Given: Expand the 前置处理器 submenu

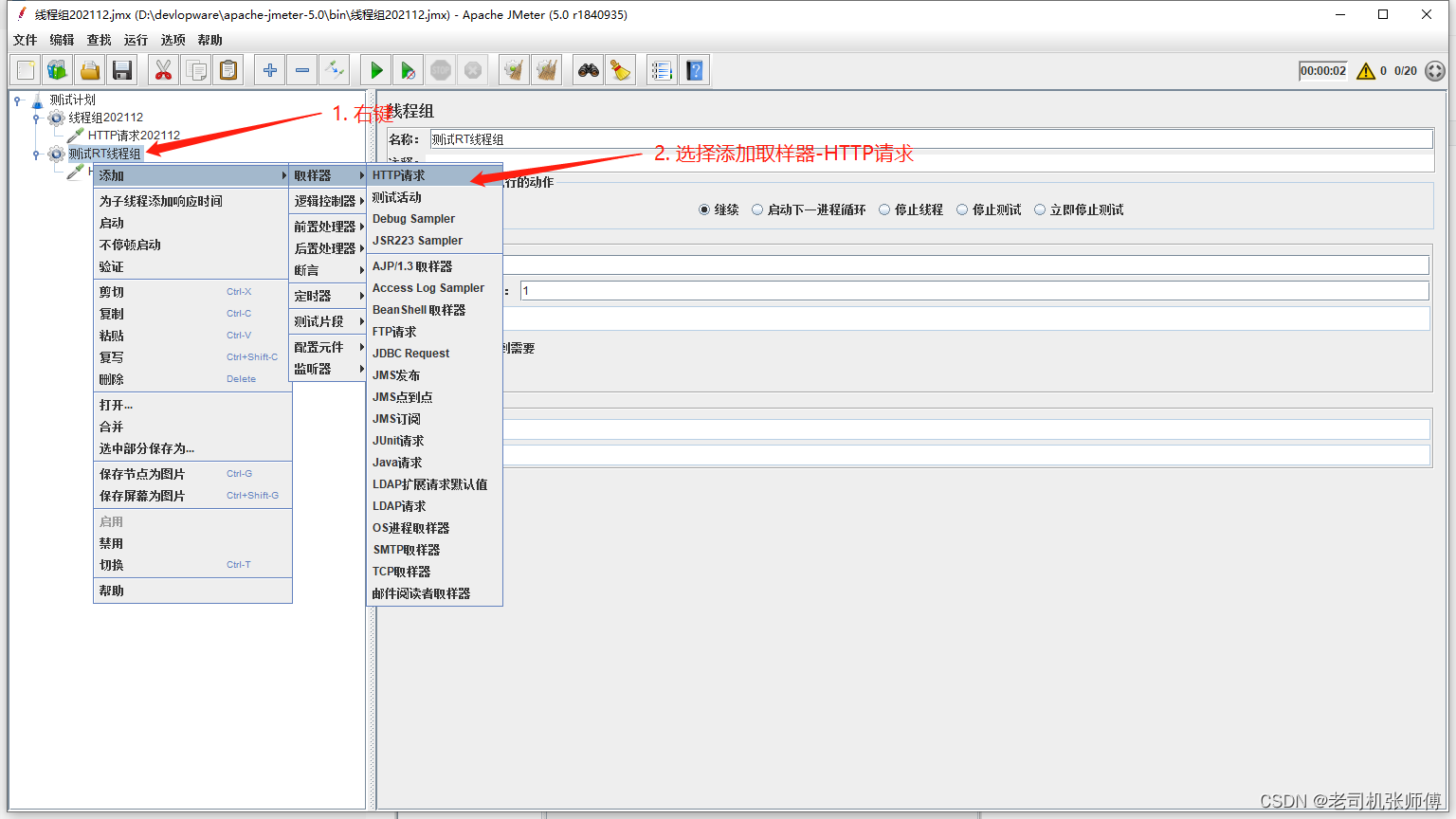Looking at the screenshot, I should (328, 227).
